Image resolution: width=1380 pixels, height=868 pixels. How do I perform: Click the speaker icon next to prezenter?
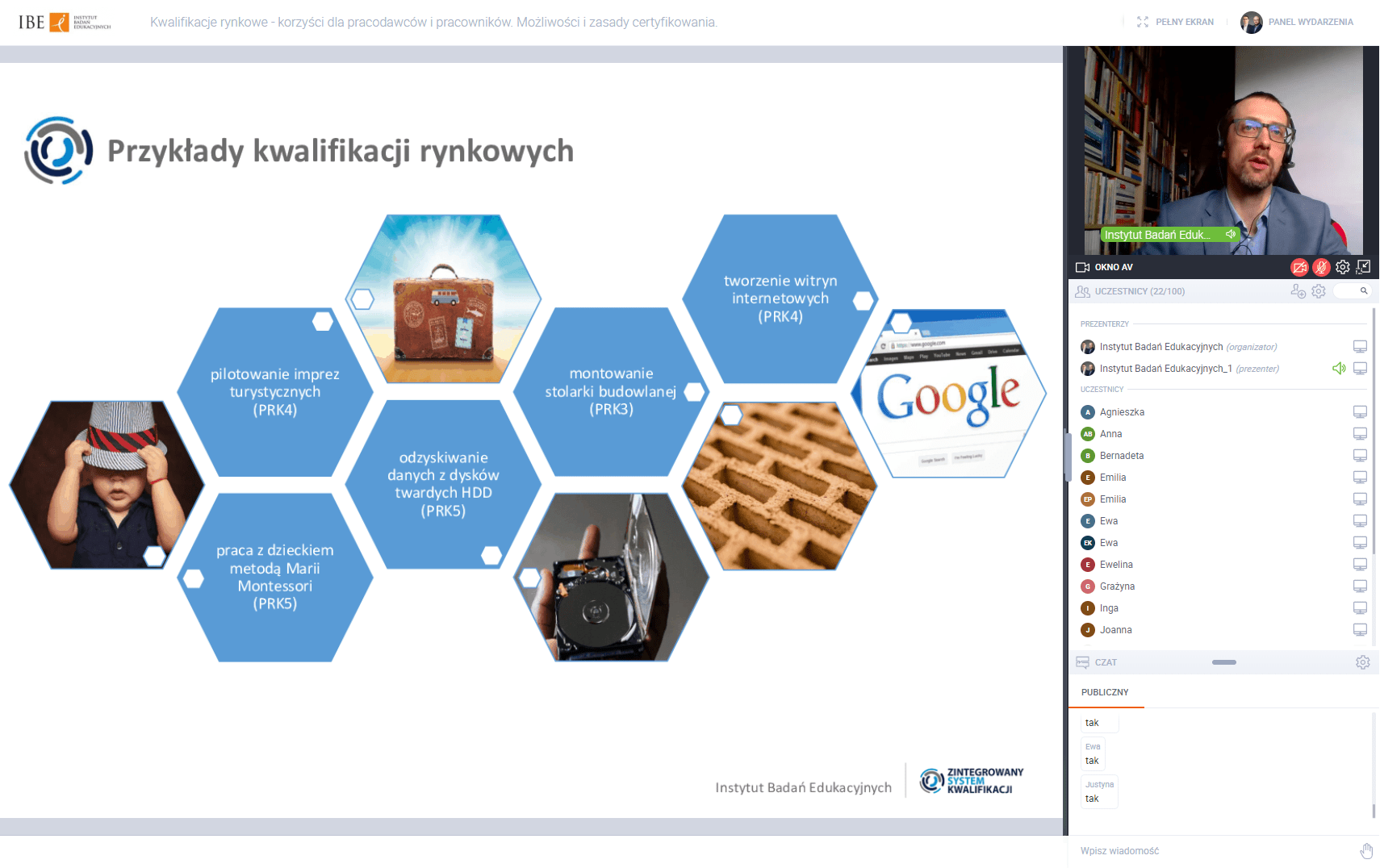tap(1339, 369)
